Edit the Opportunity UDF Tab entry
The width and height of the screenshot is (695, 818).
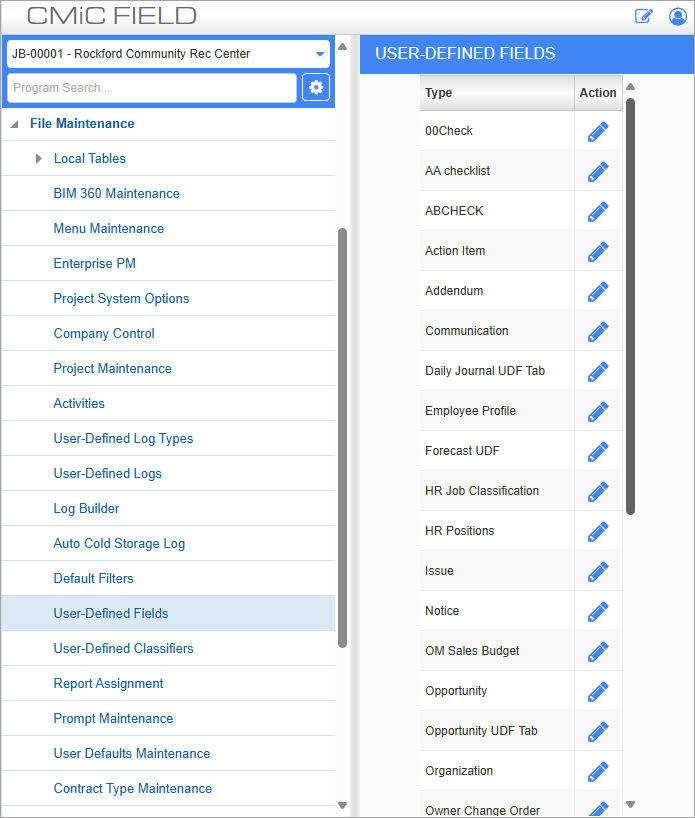[598, 731]
